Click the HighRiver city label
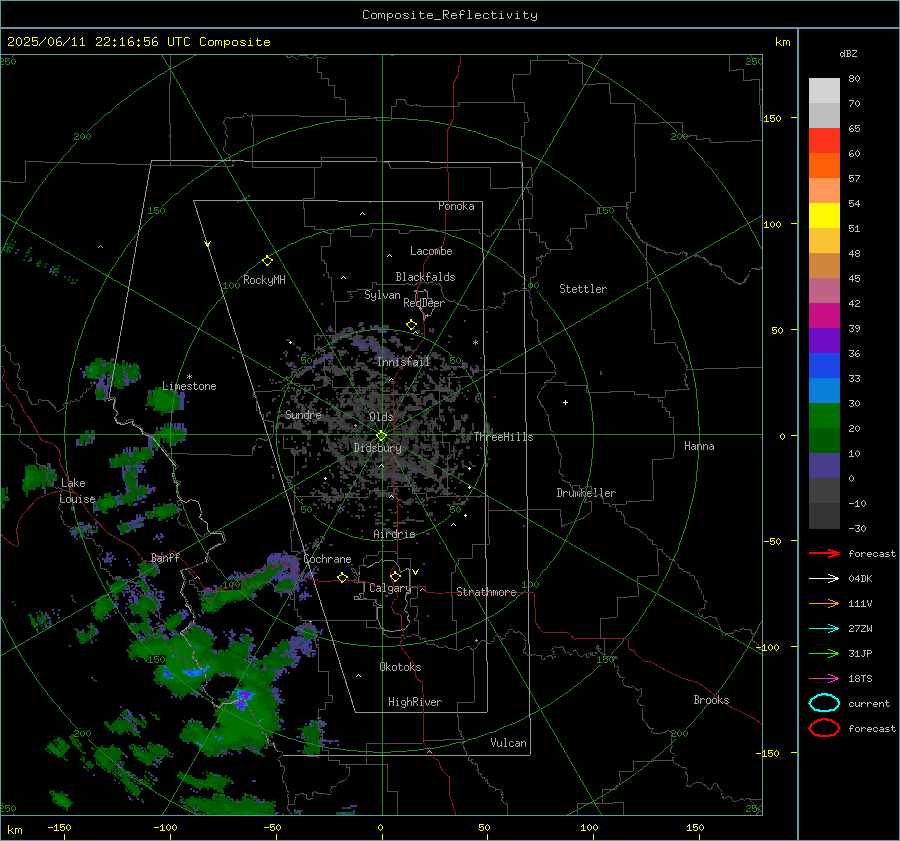 [415, 702]
